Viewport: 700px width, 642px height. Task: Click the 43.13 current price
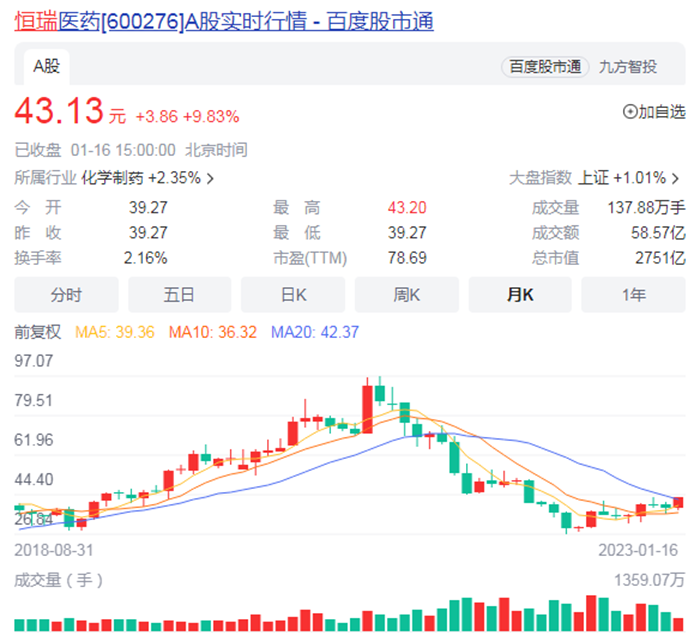(59, 111)
